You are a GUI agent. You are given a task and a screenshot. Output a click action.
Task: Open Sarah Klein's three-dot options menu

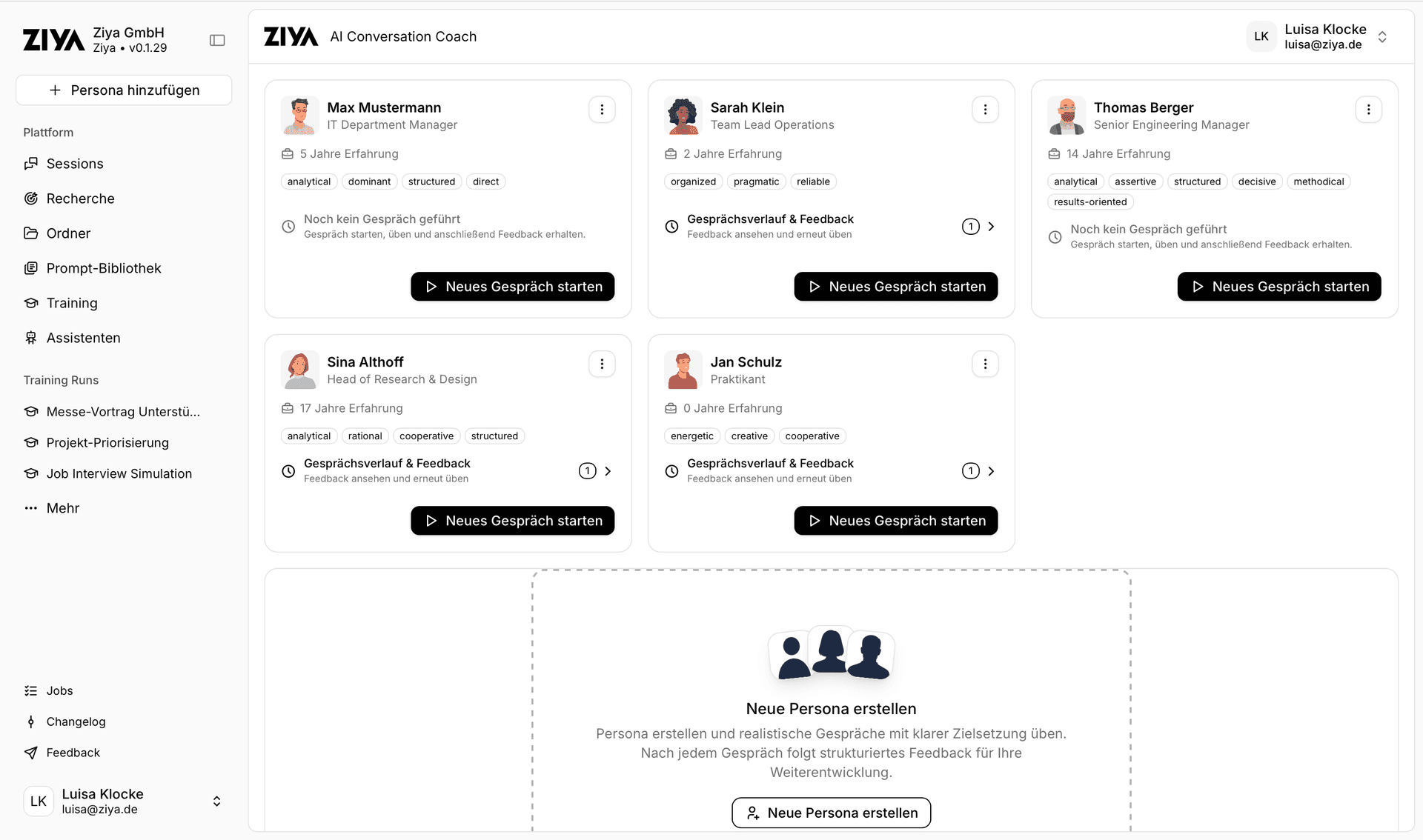point(985,110)
